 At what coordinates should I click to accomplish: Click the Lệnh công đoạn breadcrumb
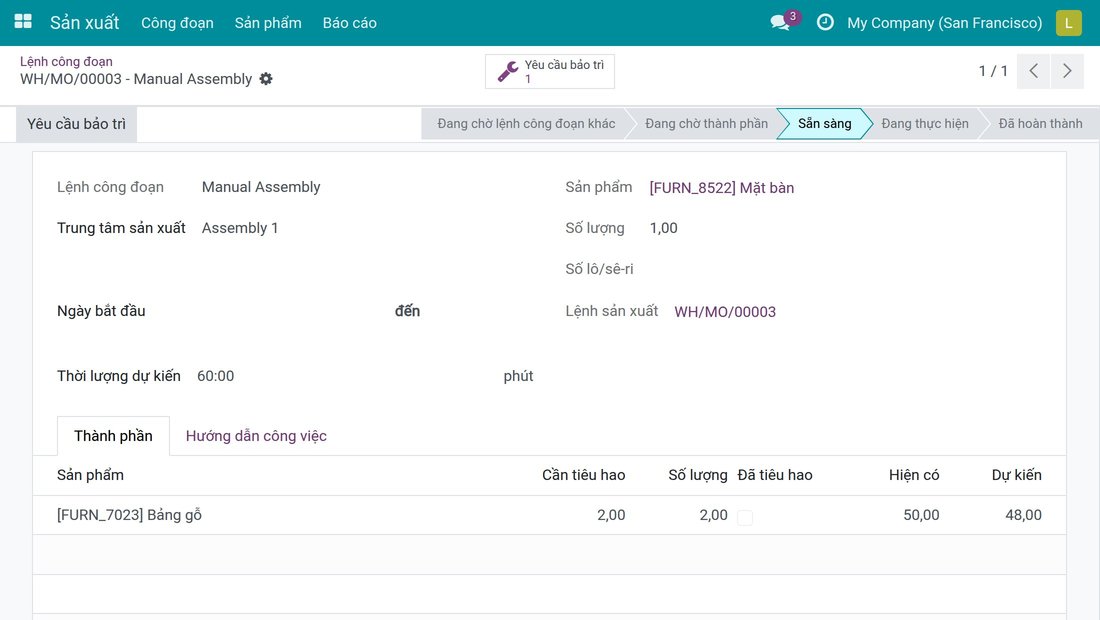tap(66, 62)
